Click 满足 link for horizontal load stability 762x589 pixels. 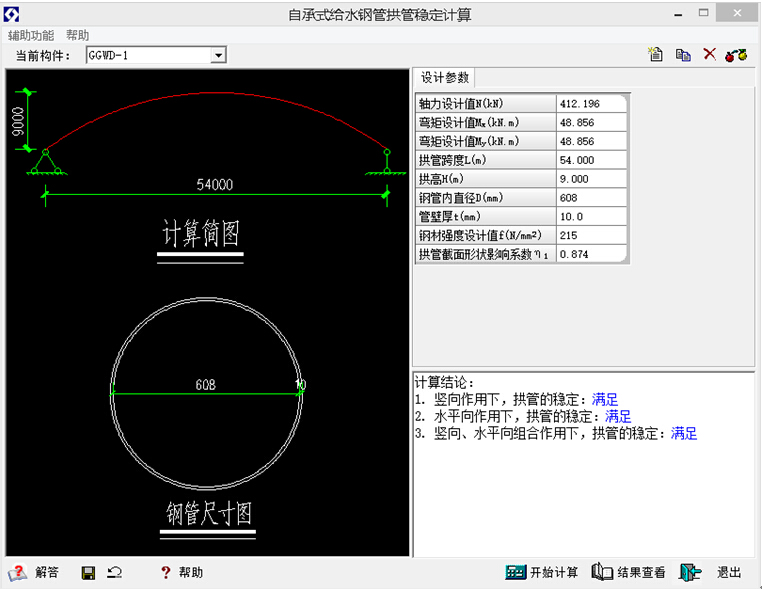pyautogui.click(x=618, y=416)
